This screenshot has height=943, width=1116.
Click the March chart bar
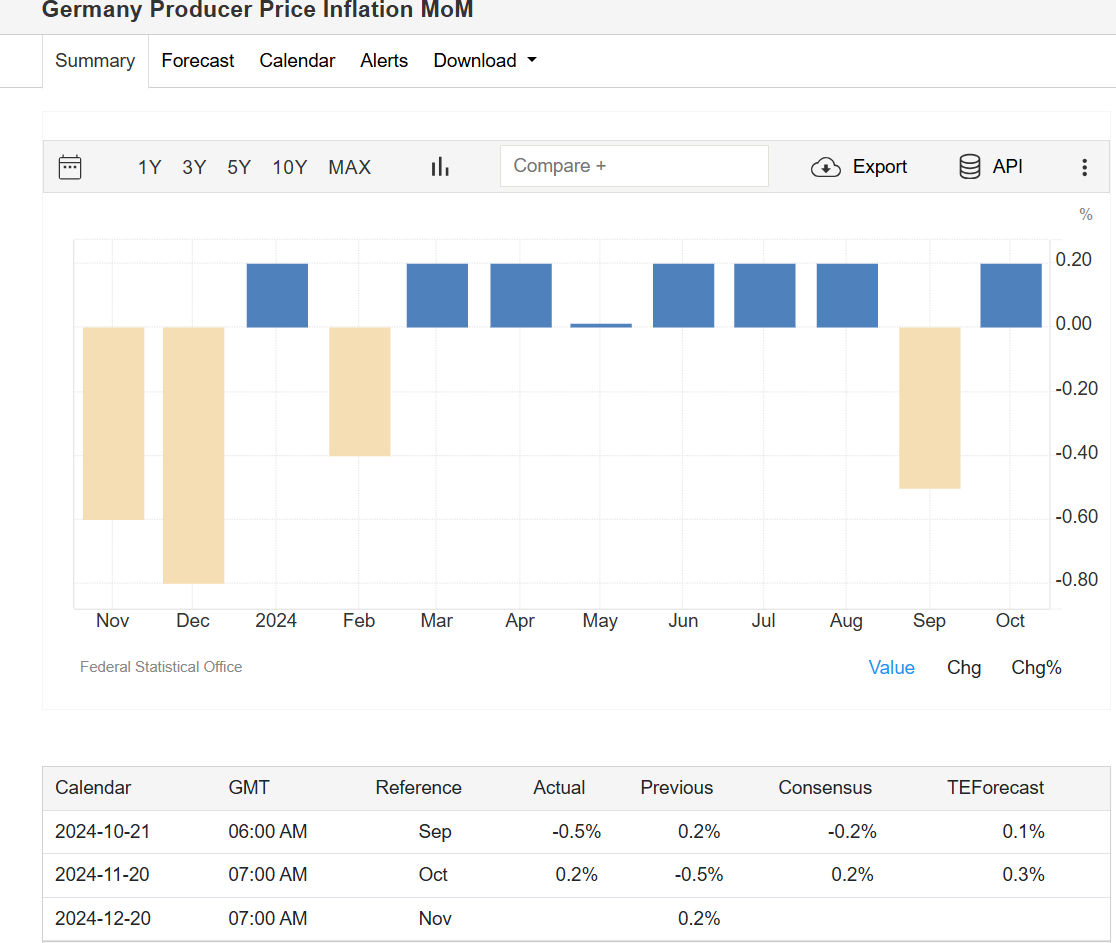(x=437, y=295)
